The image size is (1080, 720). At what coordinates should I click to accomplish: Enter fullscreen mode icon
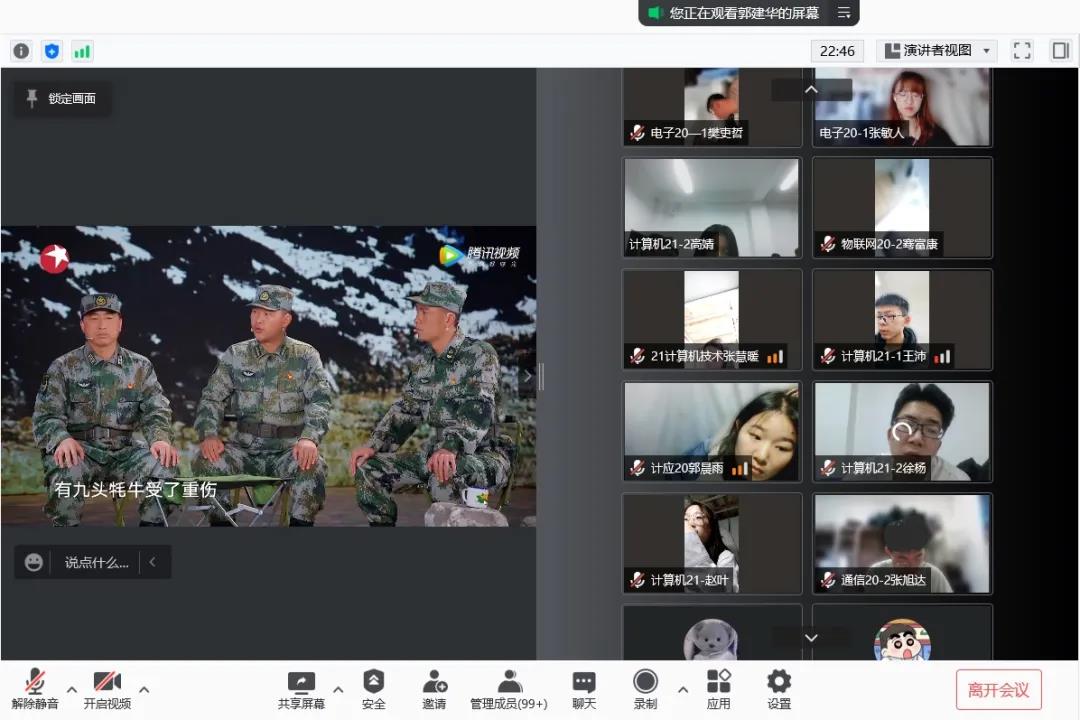coord(1021,51)
